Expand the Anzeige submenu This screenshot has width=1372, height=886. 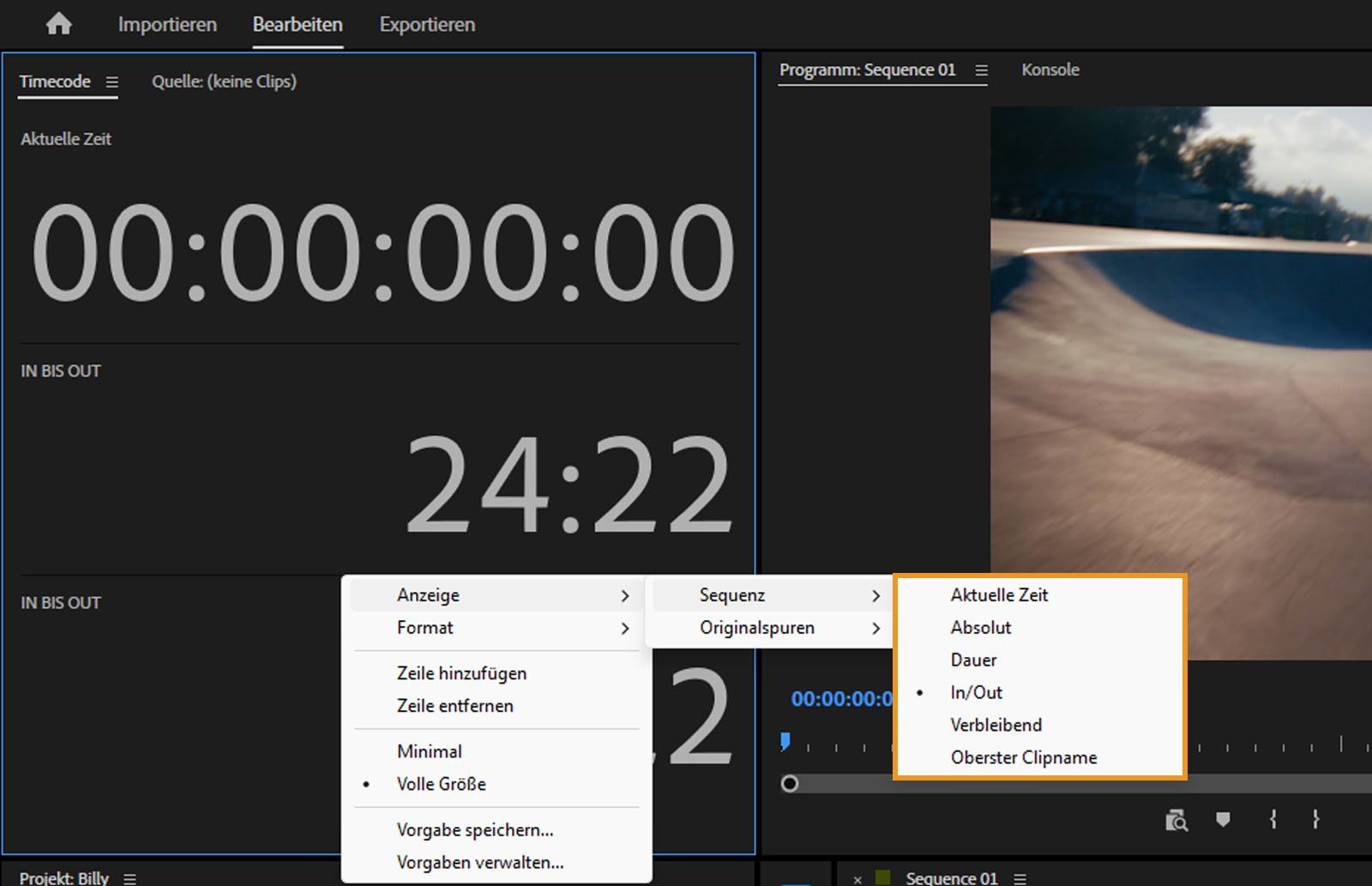coord(428,594)
